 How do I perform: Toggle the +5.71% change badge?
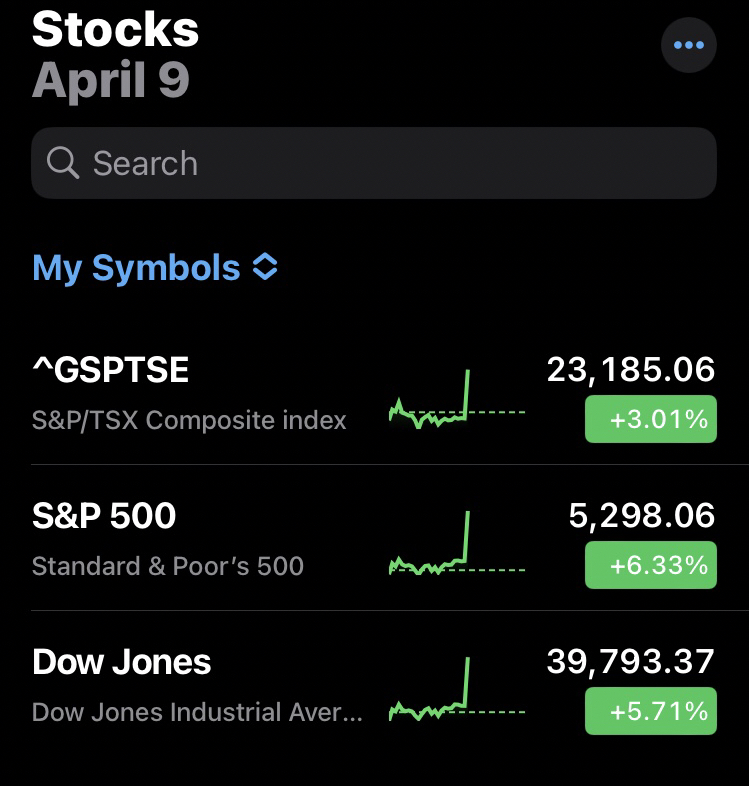pos(650,711)
